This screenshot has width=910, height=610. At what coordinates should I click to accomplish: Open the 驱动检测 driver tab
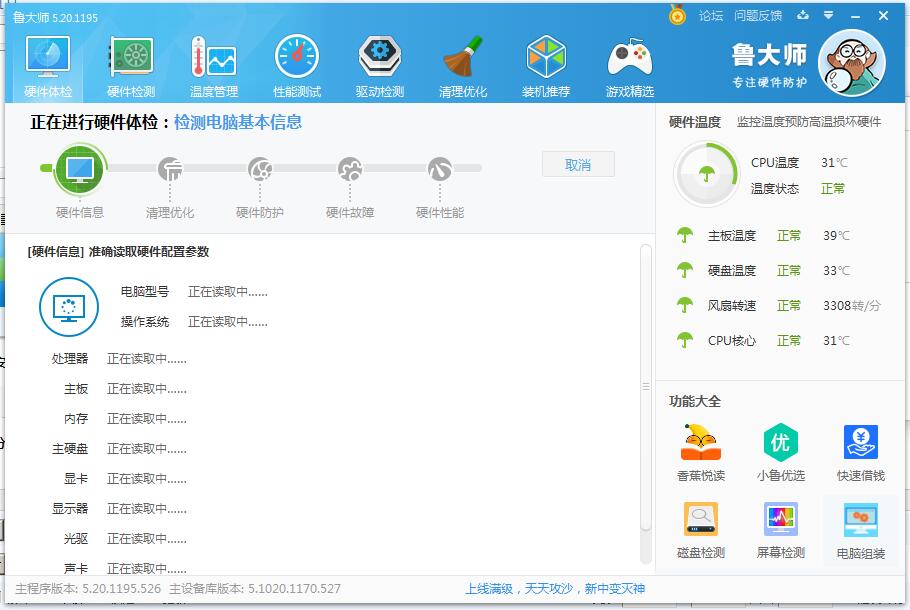click(380, 67)
